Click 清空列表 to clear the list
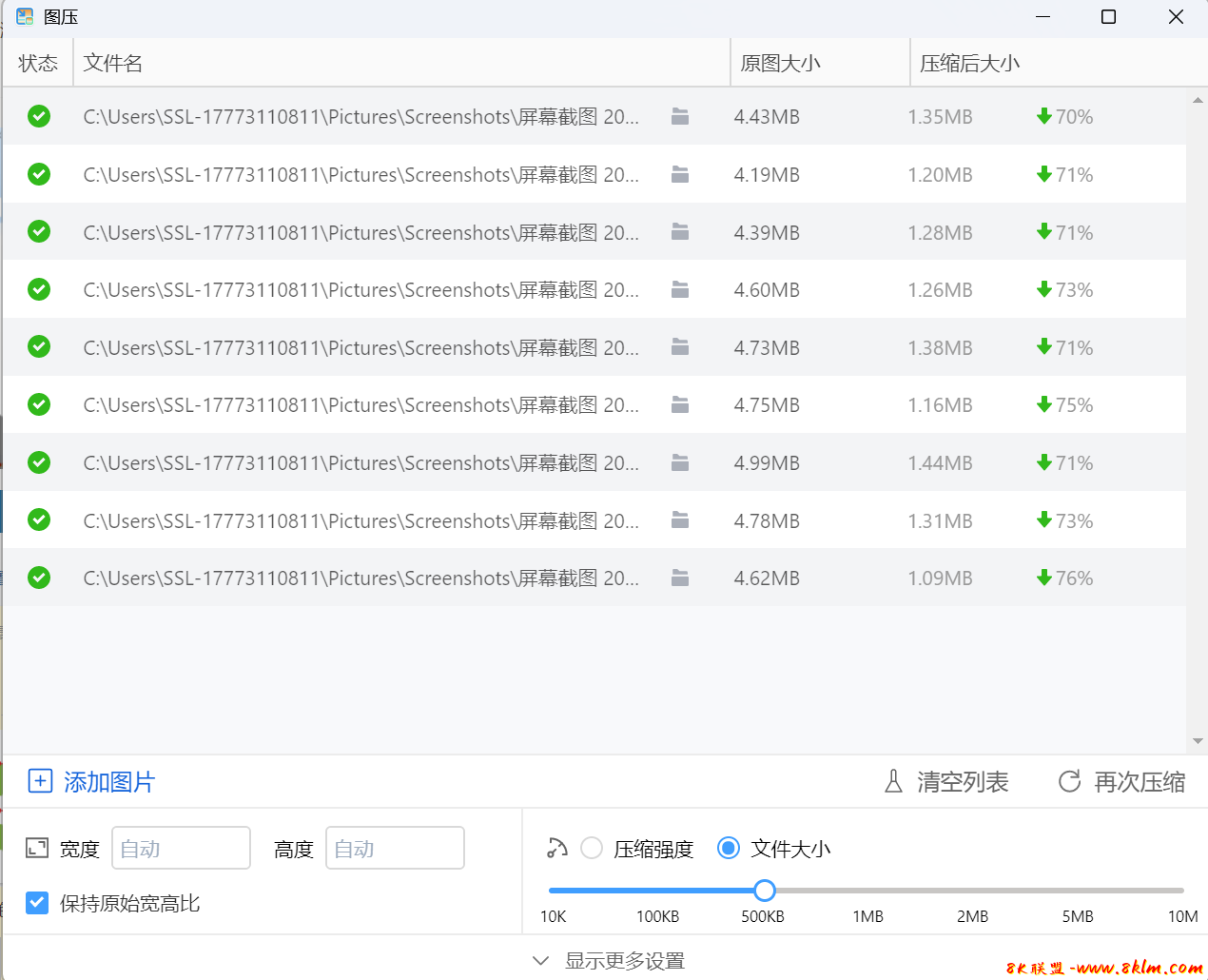This screenshot has width=1208, height=980. [x=946, y=782]
